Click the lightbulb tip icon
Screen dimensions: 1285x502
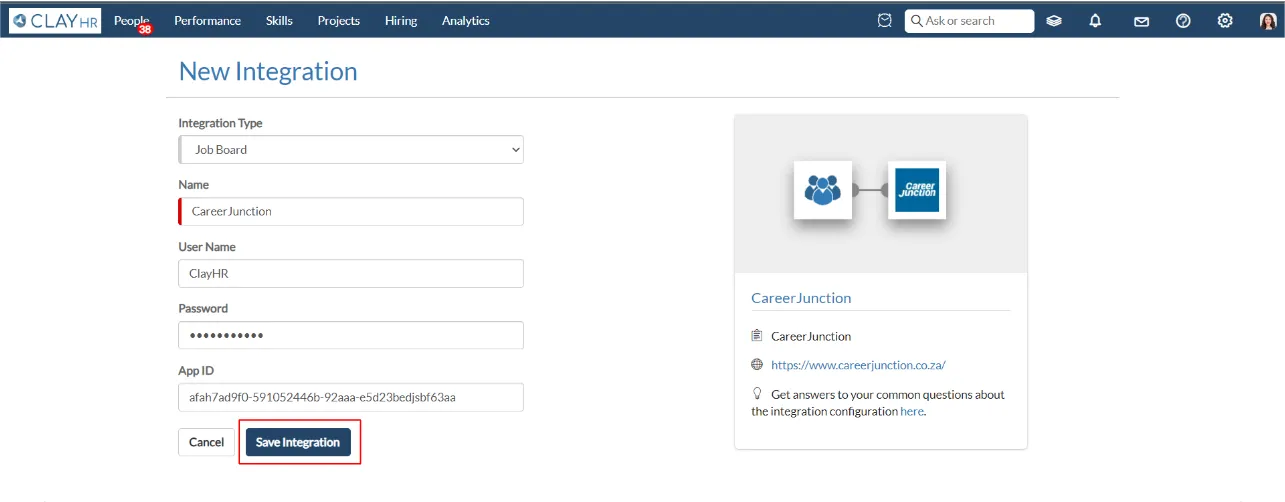click(757, 394)
